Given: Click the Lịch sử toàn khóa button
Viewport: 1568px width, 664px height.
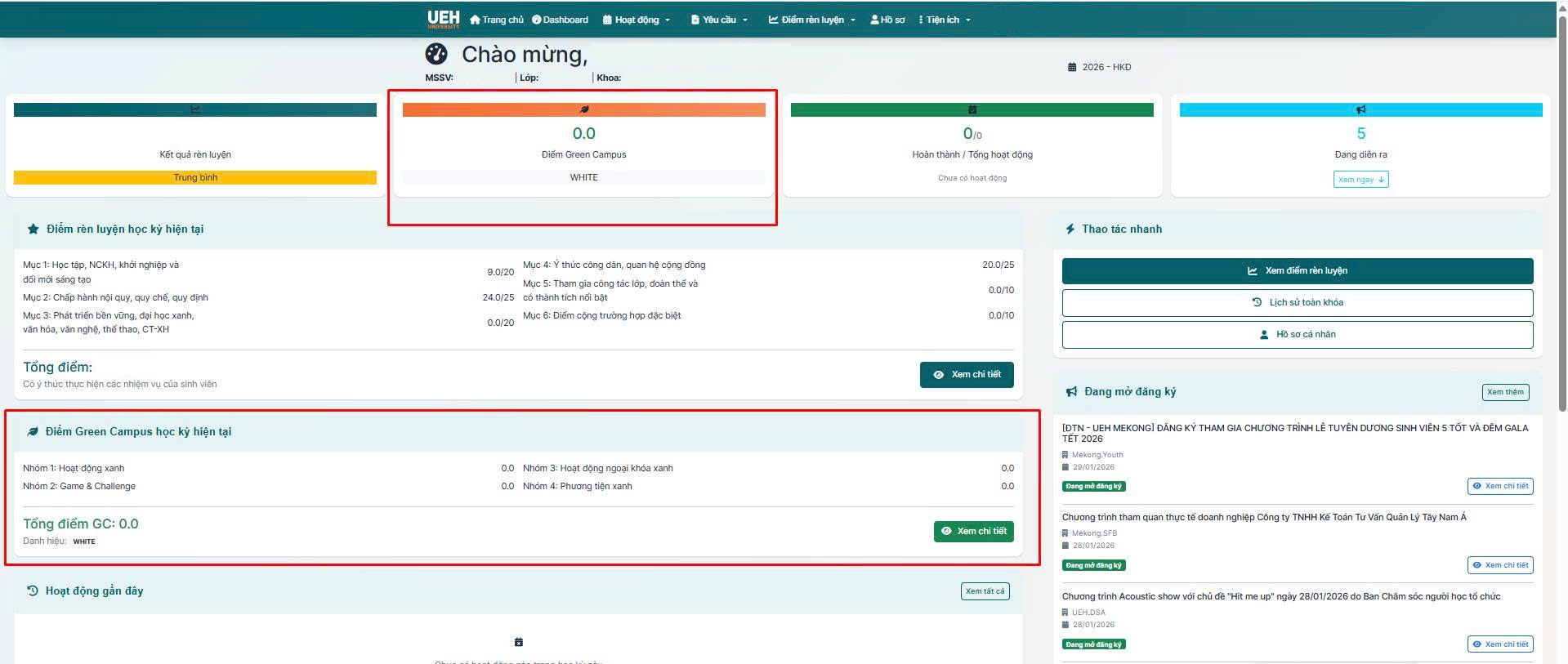Looking at the screenshot, I should point(1297,303).
